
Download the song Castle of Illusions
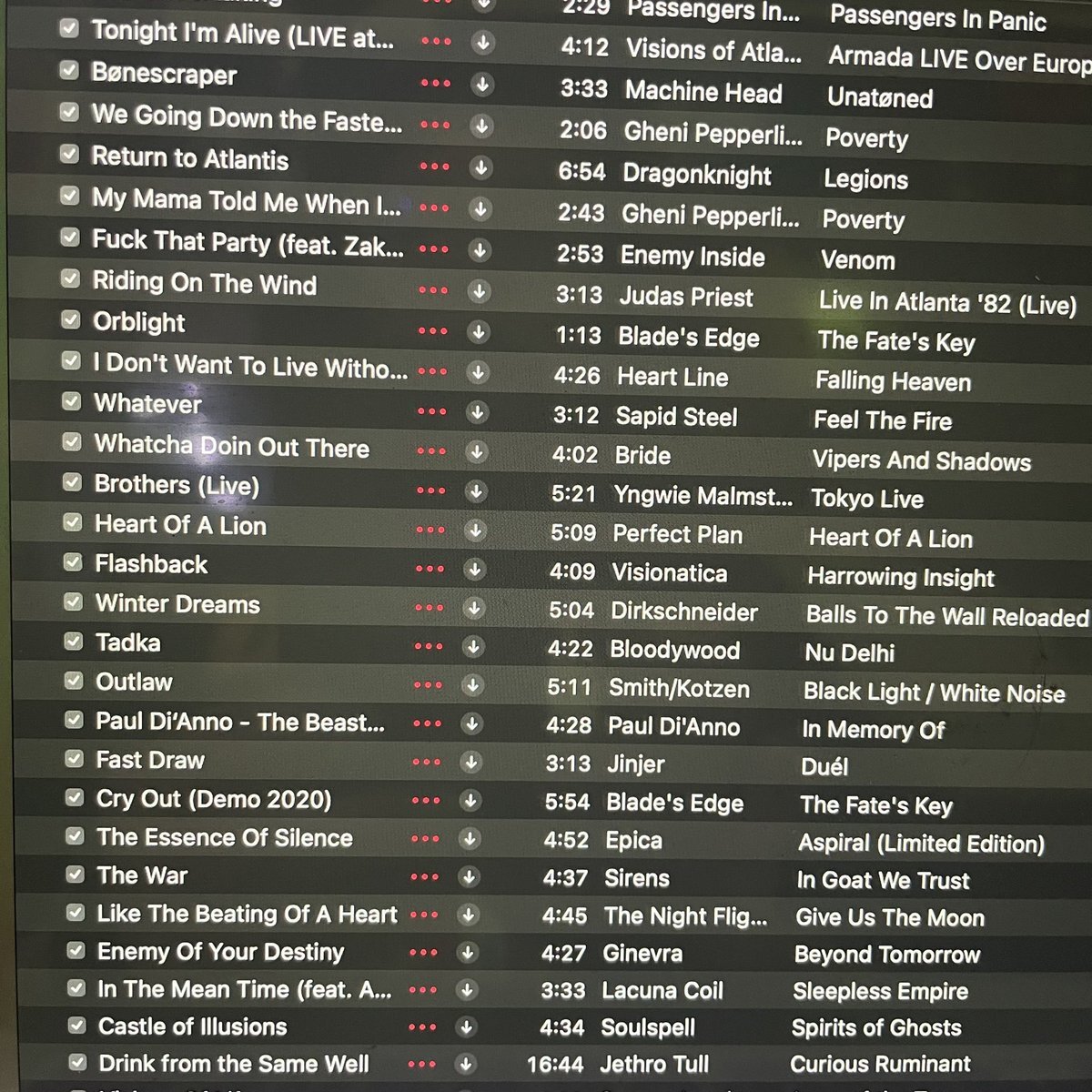pos(466,1027)
